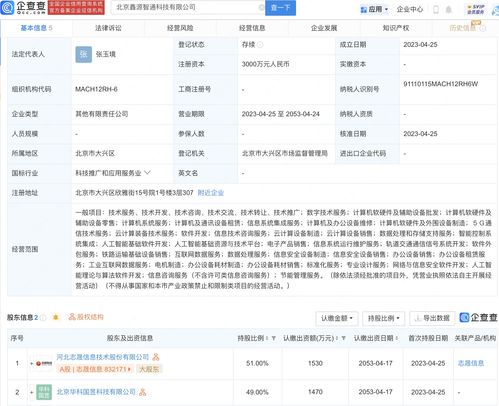Click the mobile phone icon in the header
This screenshot has width=499, height=406.
[x=436, y=10]
